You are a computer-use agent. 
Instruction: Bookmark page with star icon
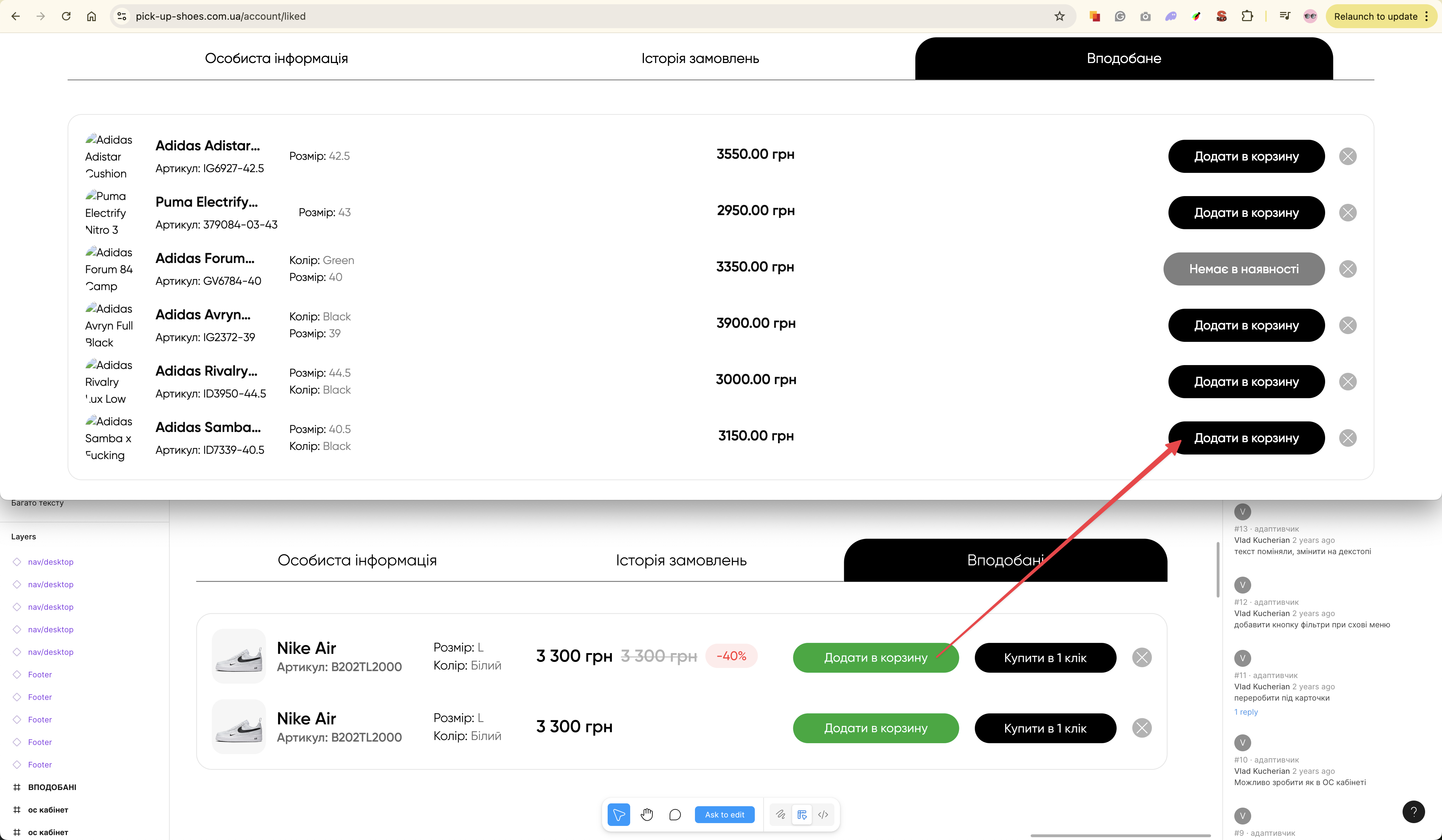(x=1059, y=16)
